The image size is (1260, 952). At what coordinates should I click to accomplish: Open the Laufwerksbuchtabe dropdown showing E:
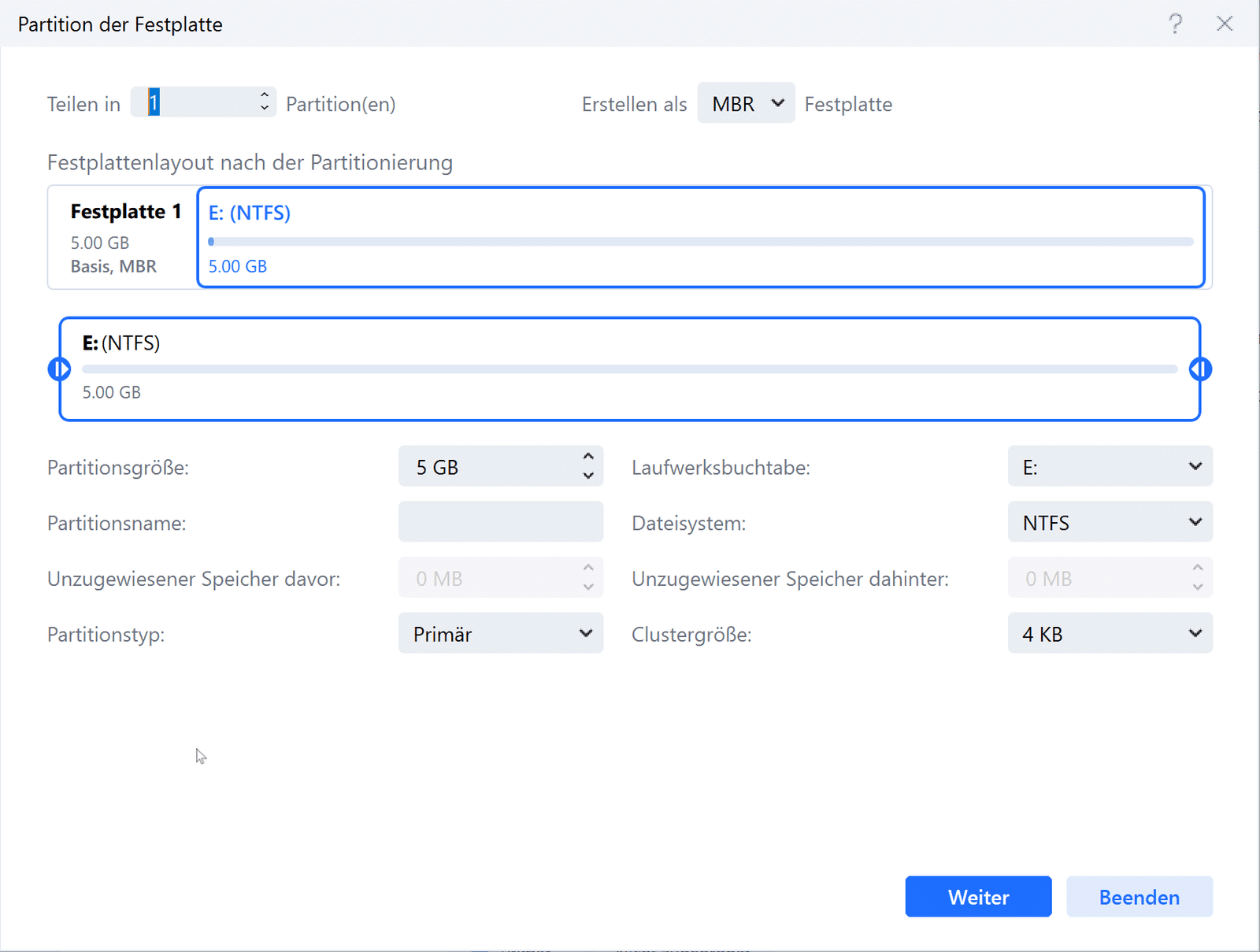tap(1110, 466)
